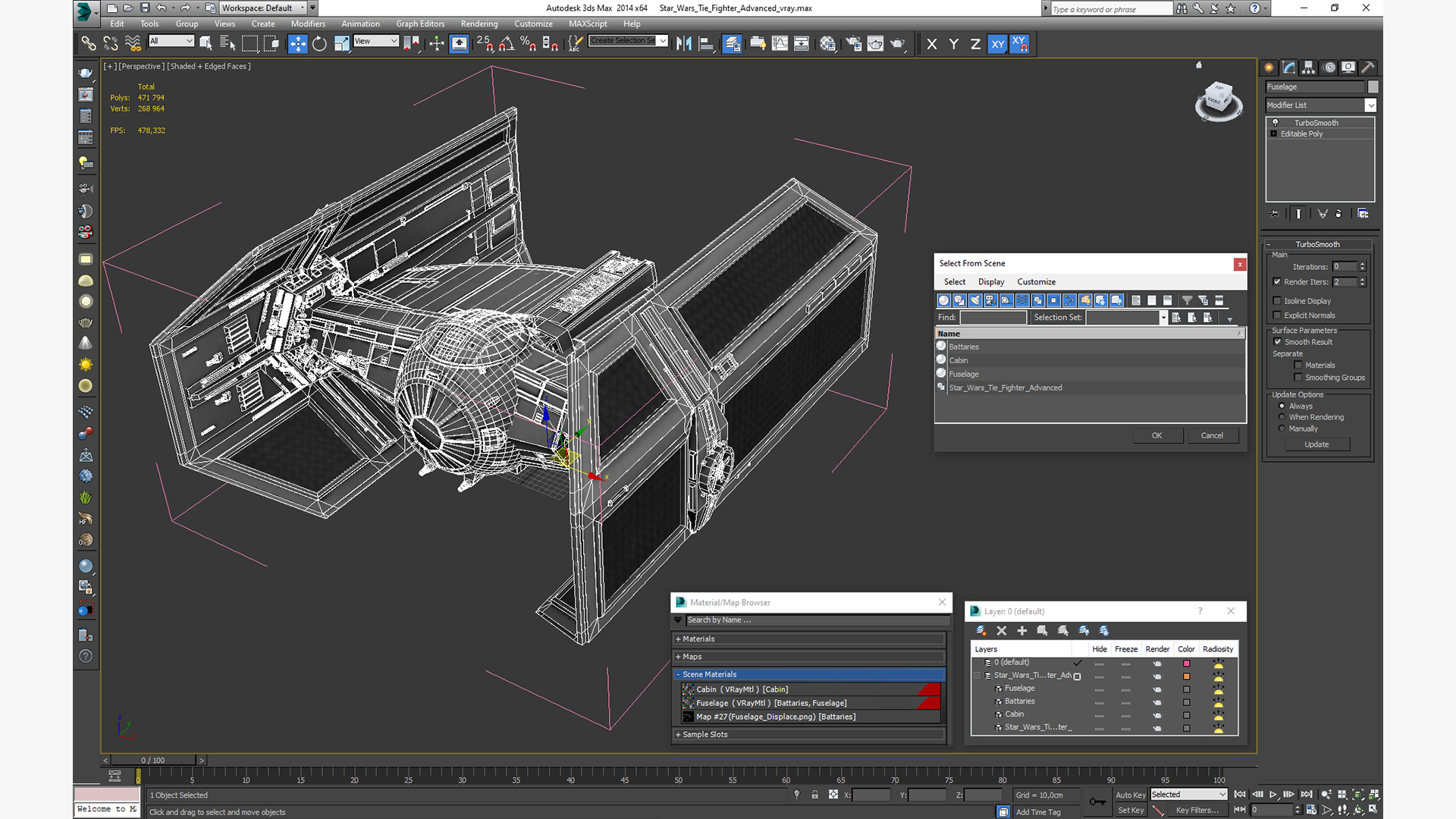Click the Mirror tool icon
The height and width of the screenshot is (819, 1456).
(683, 44)
